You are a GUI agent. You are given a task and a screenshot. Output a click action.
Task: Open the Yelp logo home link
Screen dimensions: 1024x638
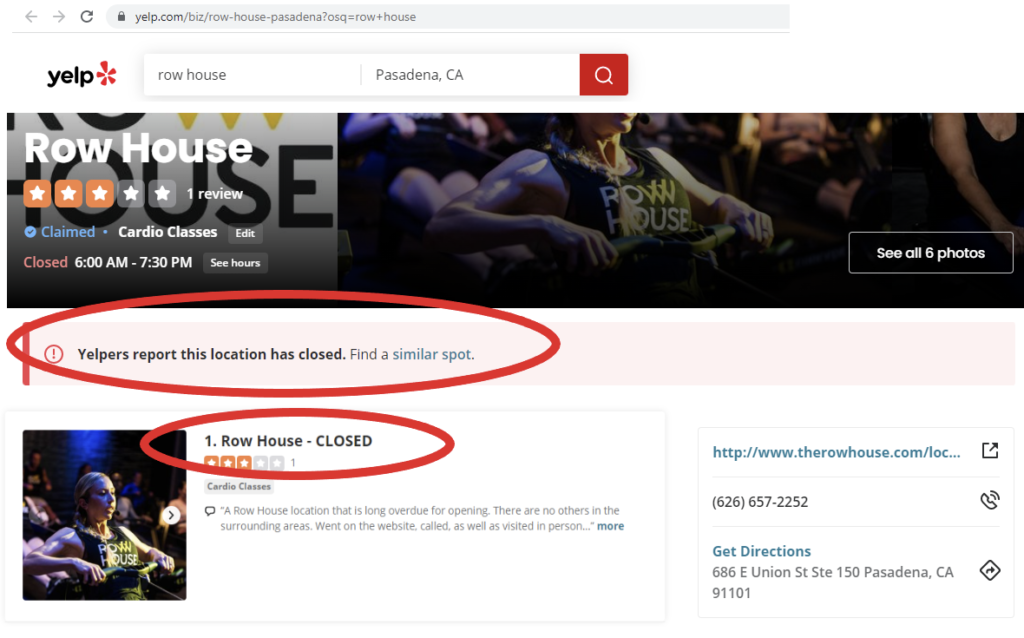pyautogui.click(x=82, y=74)
